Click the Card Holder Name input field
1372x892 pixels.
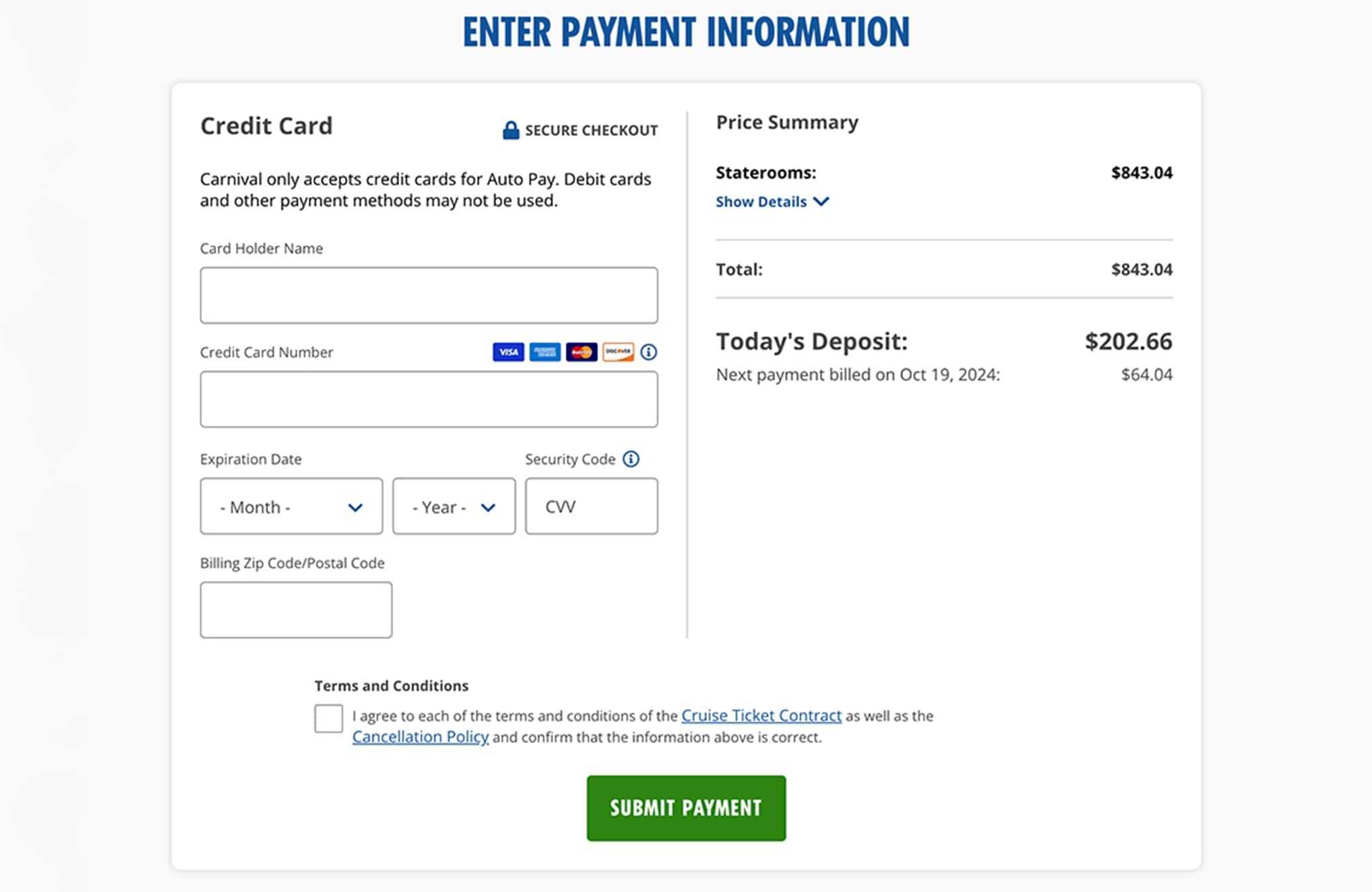pyautogui.click(x=429, y=294)
